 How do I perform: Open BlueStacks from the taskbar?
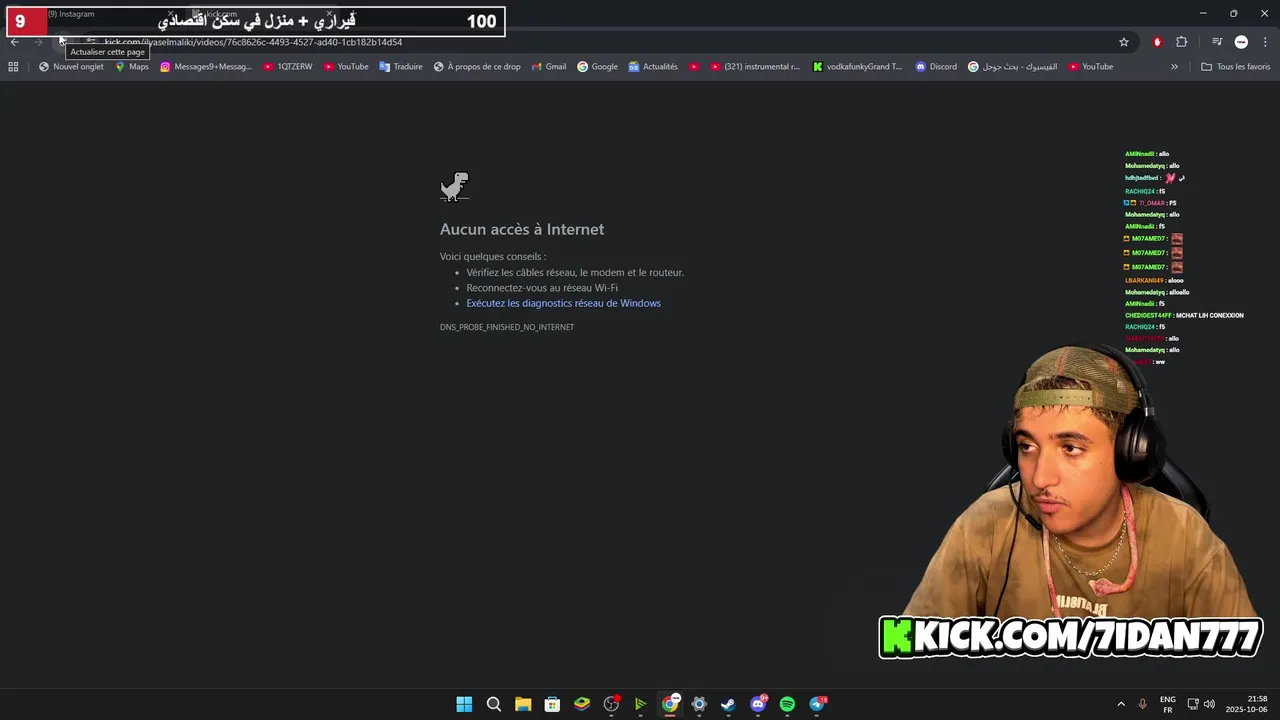[x=582, y=704]
